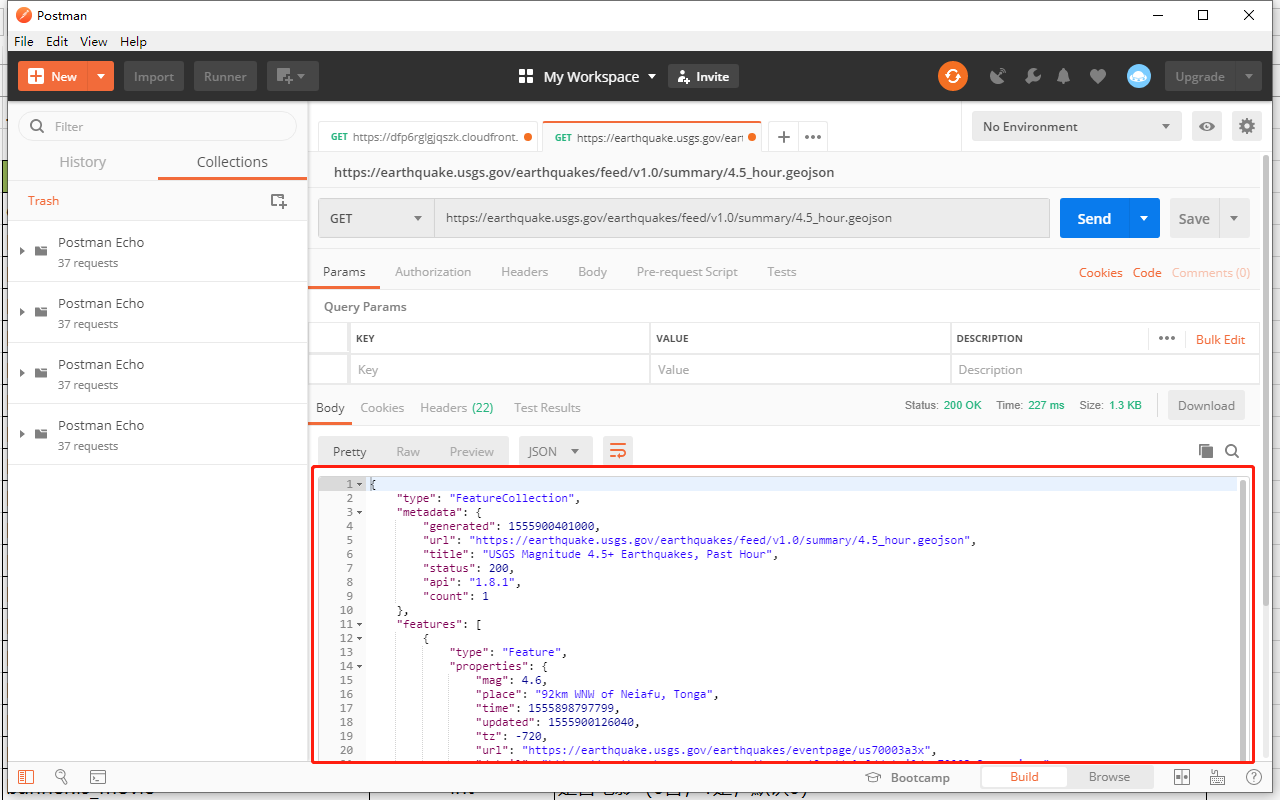Toggle the sidebar visibility
1280x800 pixels.
pyautogui.click(x=26, y=777)
